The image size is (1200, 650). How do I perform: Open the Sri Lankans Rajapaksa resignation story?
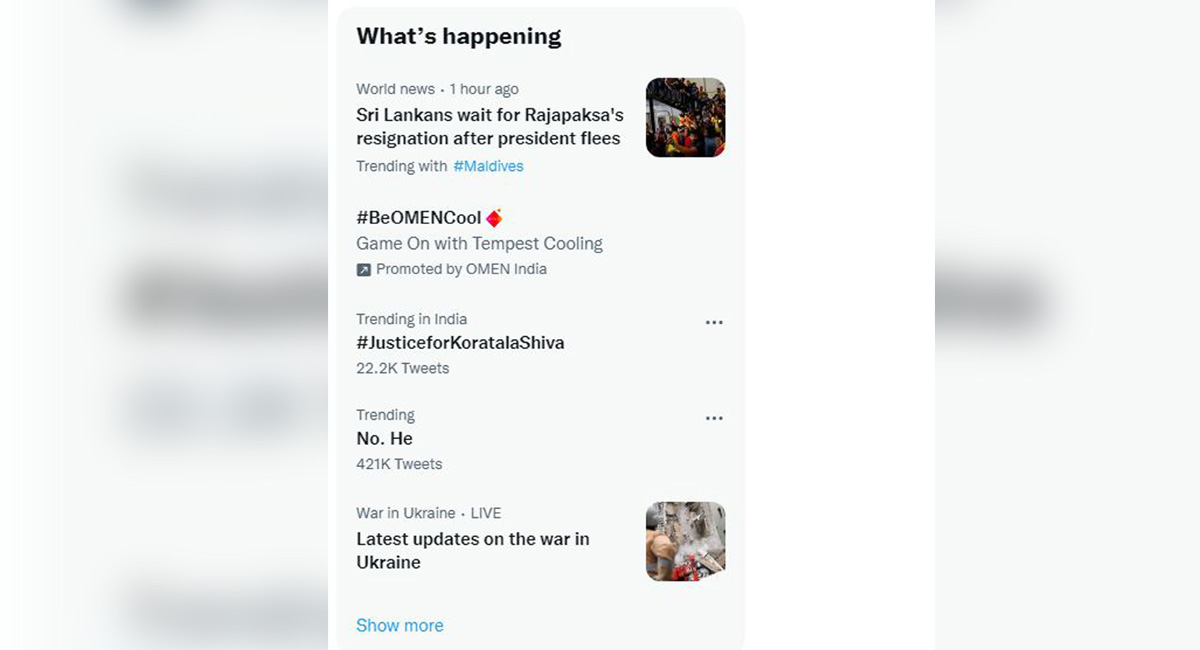pyautogui.click(x=490, y=126)
